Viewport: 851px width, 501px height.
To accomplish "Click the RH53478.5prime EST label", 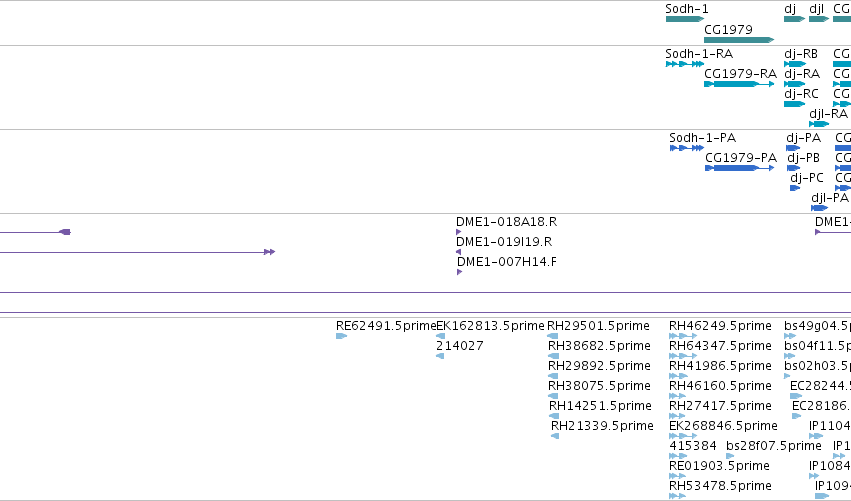I will coord(720,487).
